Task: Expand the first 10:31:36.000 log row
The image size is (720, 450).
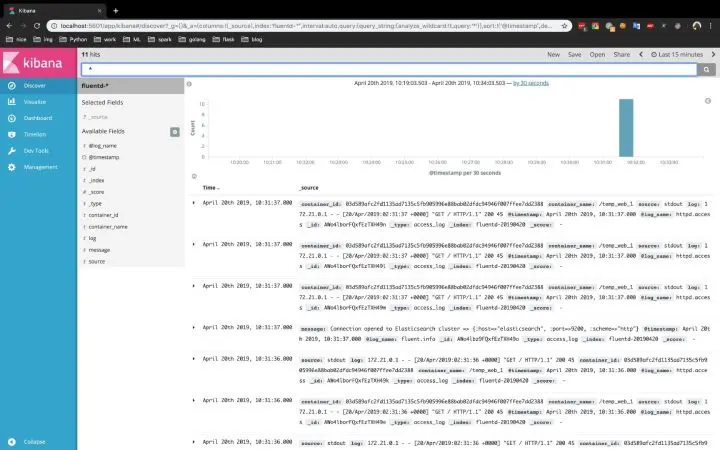Action: [x=193, y=359]
